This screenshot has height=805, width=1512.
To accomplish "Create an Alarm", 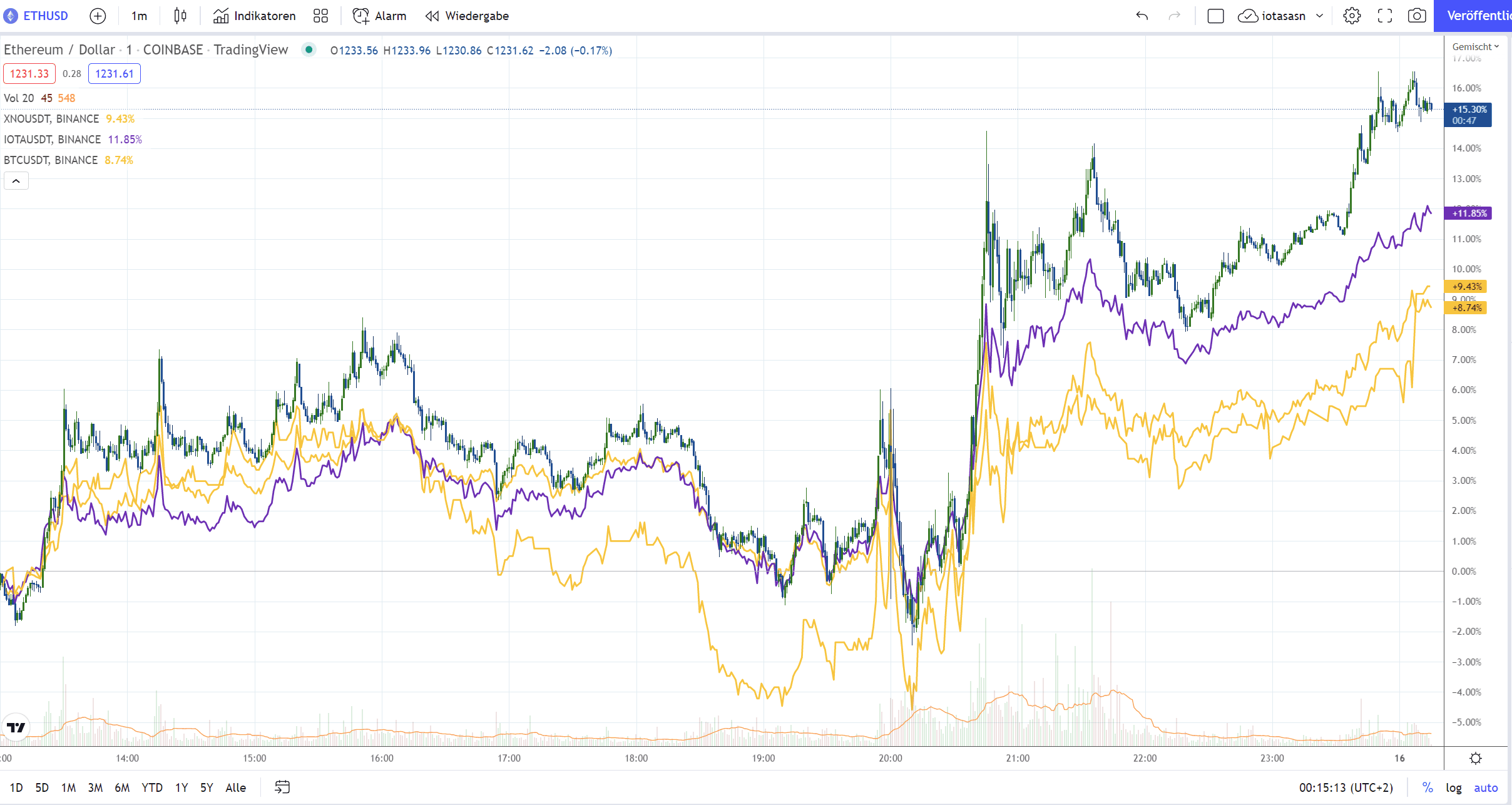I will coord(379,16).
